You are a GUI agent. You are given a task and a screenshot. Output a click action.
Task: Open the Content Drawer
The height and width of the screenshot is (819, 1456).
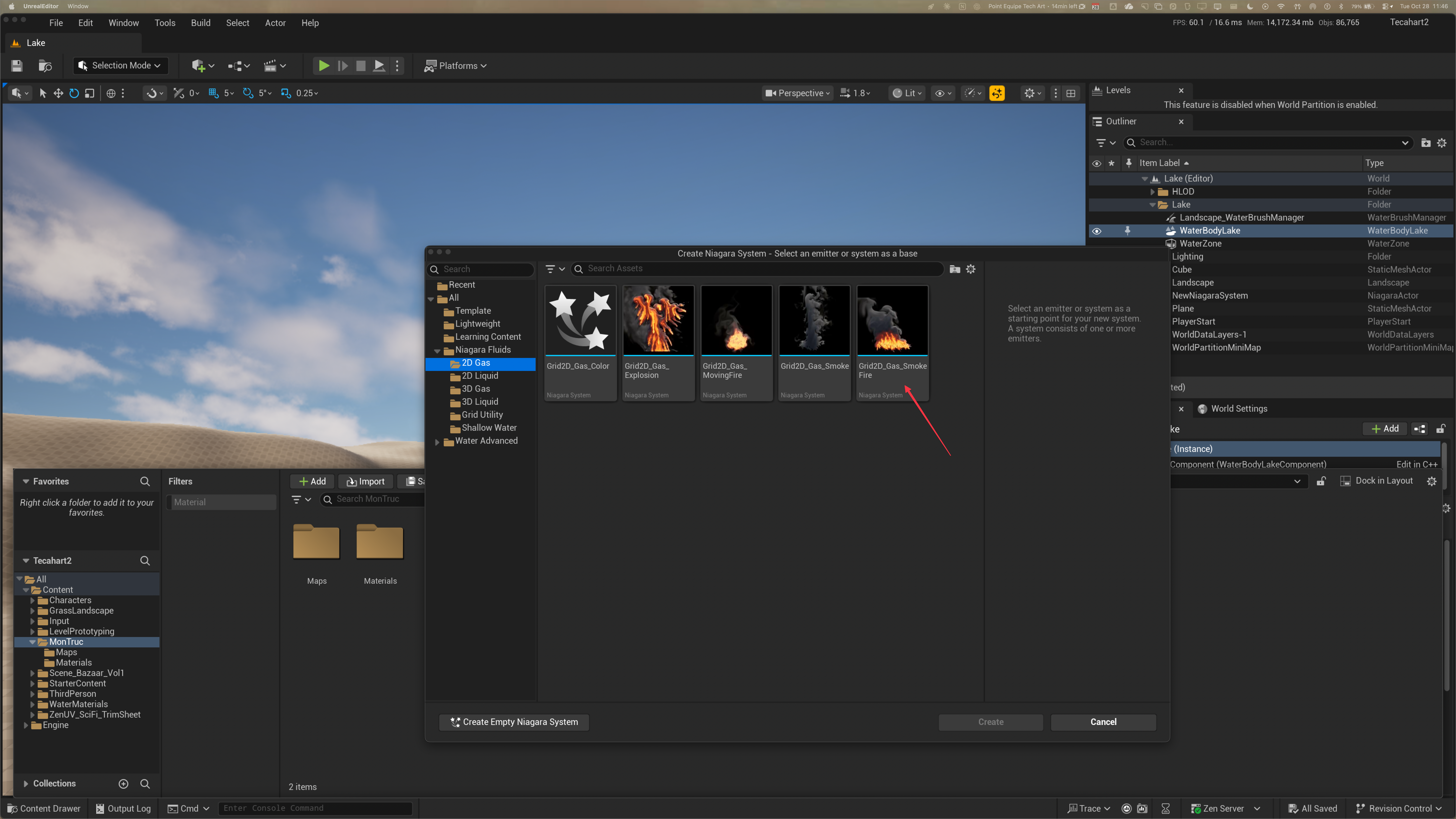pos(44,809)
